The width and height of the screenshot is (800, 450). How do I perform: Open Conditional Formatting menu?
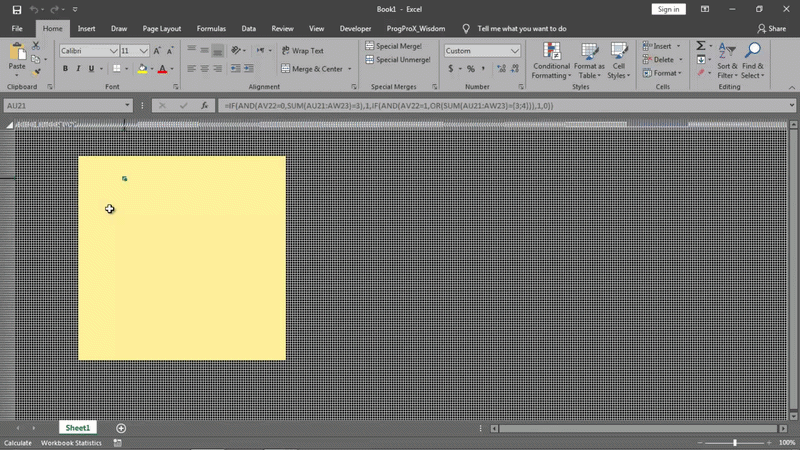point(551,61)
